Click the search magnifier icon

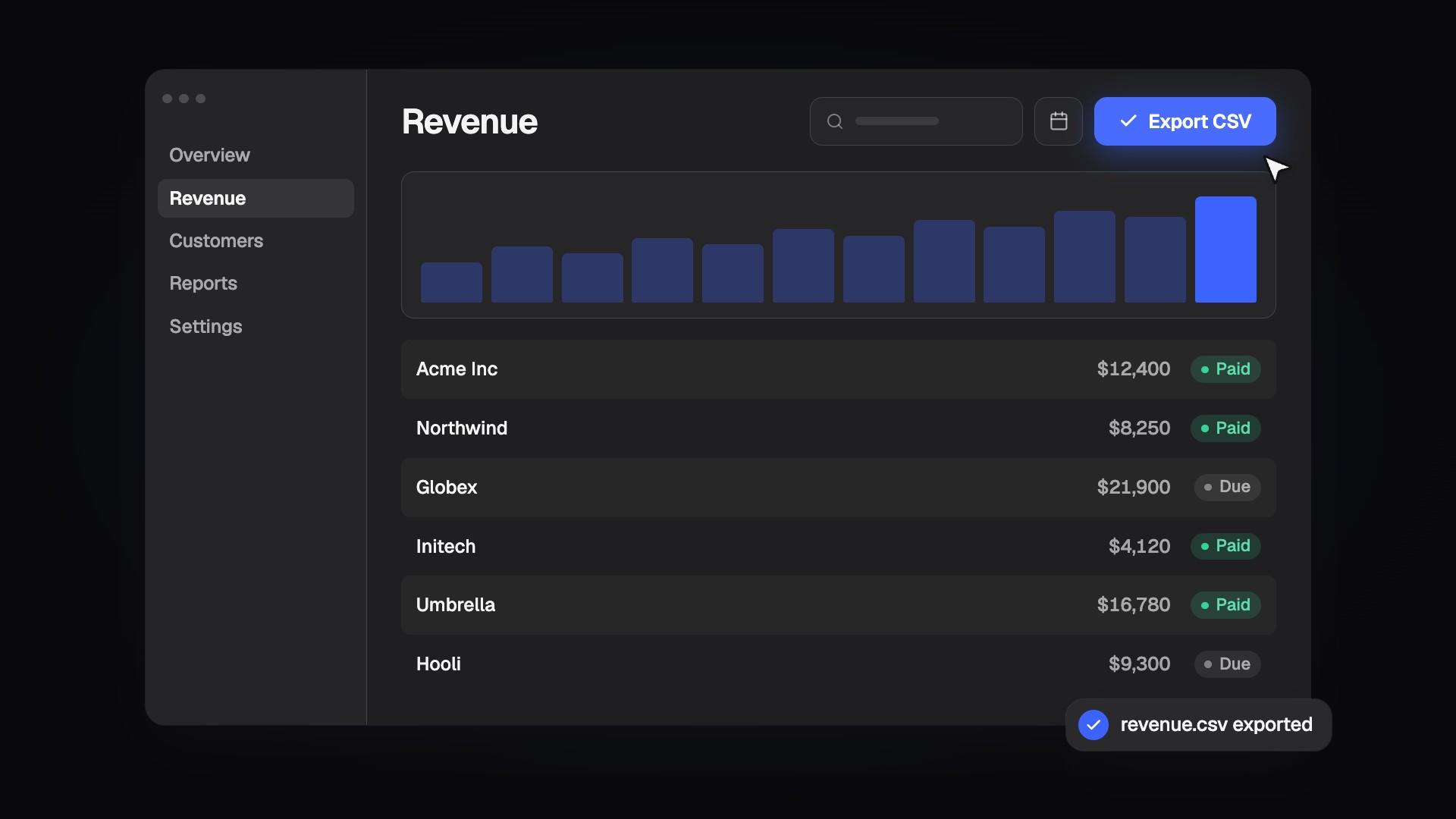tap(835, 121)
